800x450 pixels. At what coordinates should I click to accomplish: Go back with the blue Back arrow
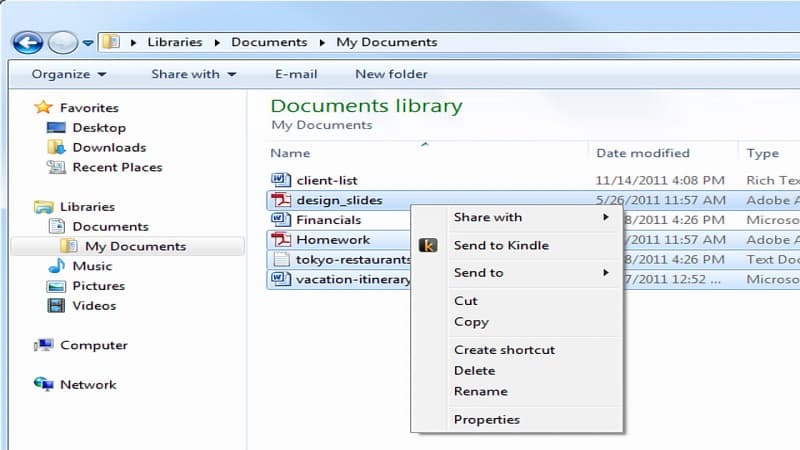click(x=28, y=42)
